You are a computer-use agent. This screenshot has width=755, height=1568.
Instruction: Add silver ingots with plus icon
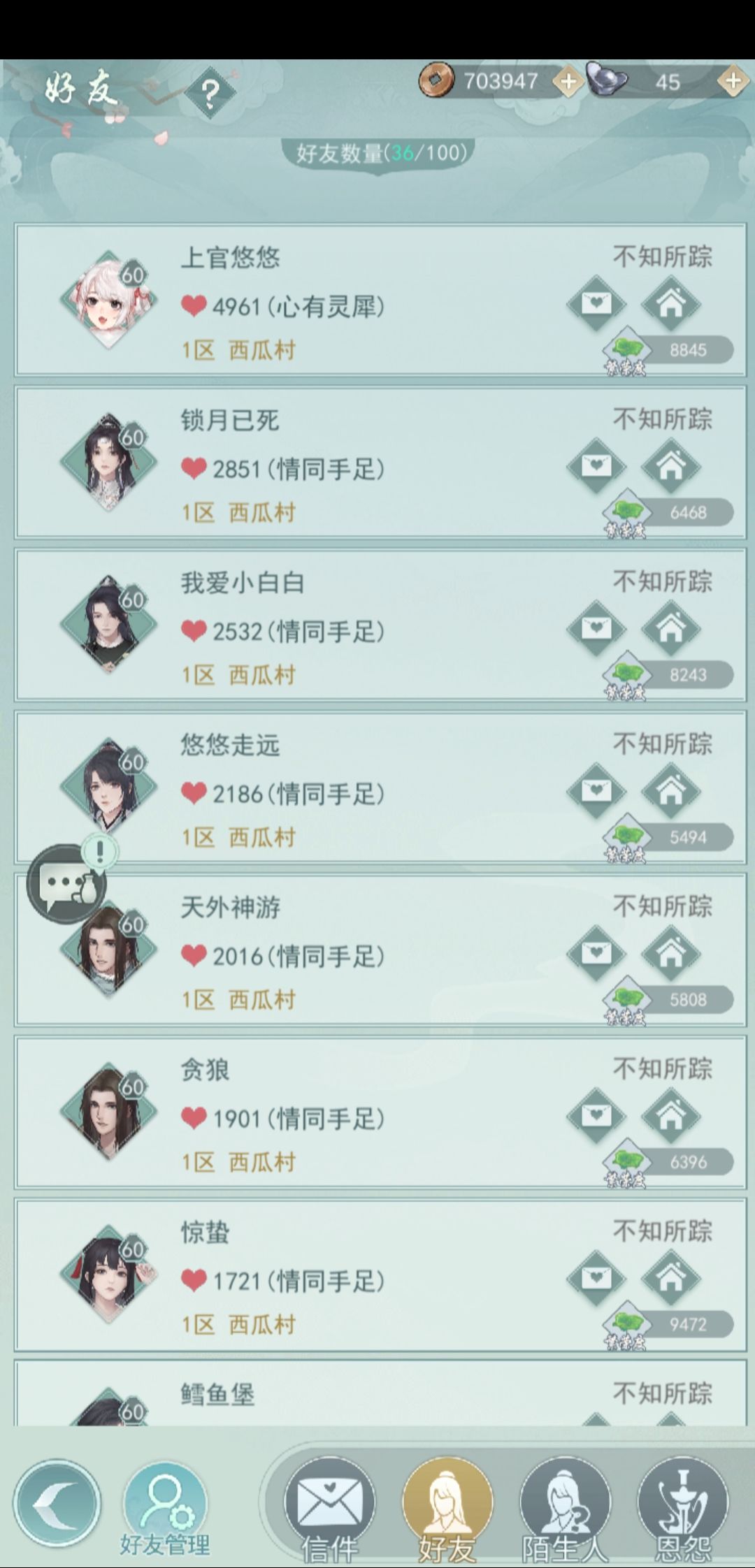pyautogui.click(x=733, y=82)
